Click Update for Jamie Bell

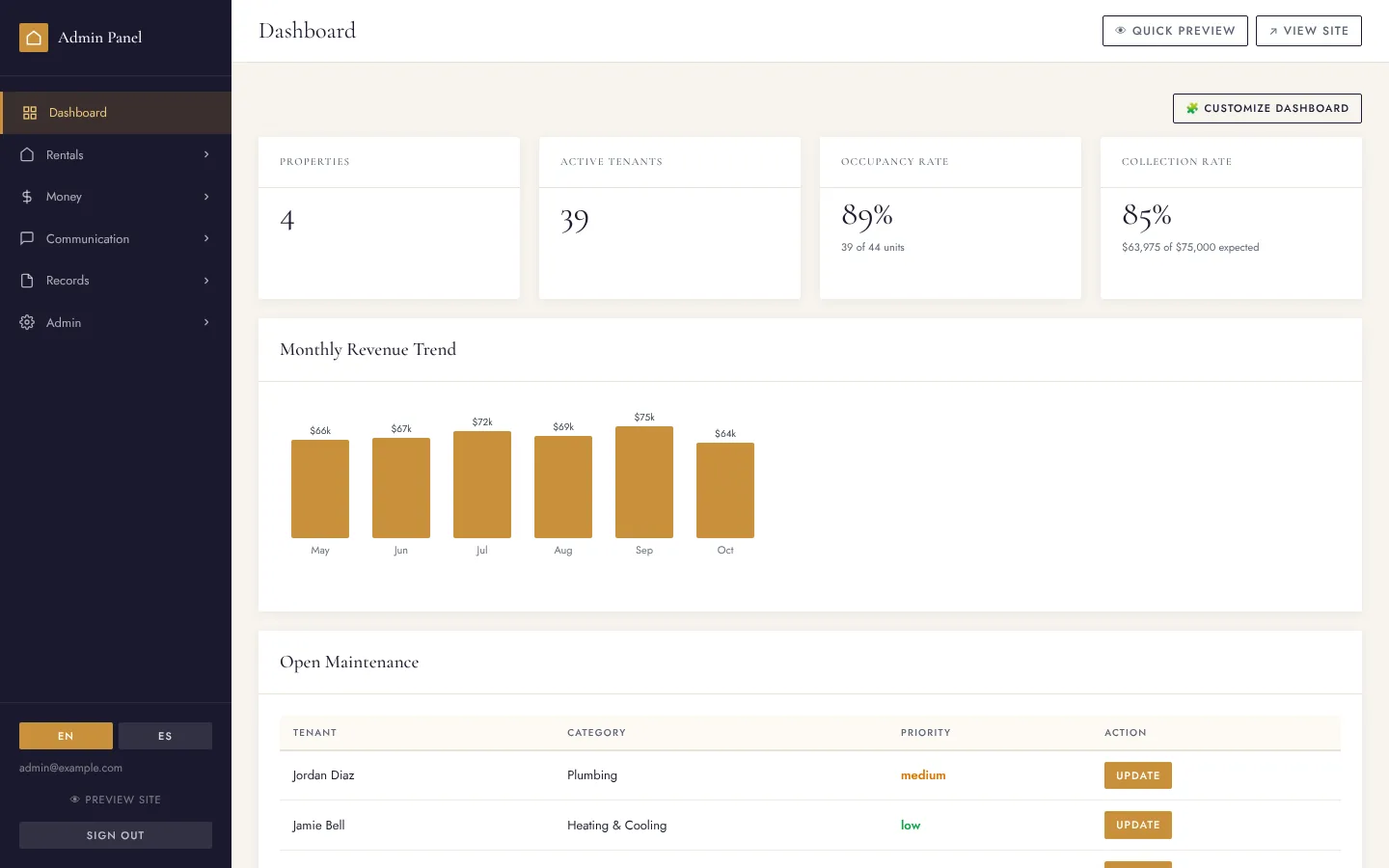[x=1138, y=825]
